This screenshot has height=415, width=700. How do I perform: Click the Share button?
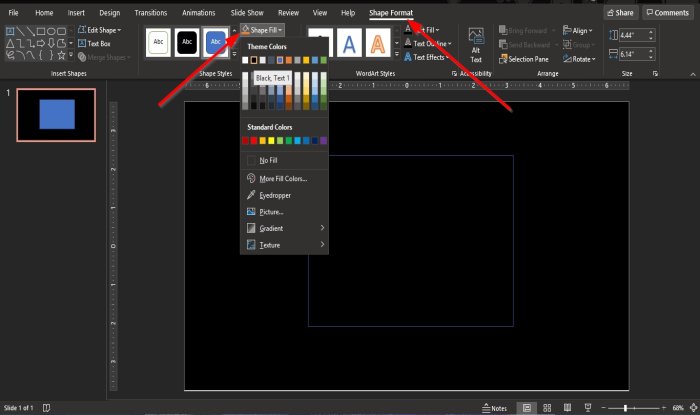coord(620,13)
